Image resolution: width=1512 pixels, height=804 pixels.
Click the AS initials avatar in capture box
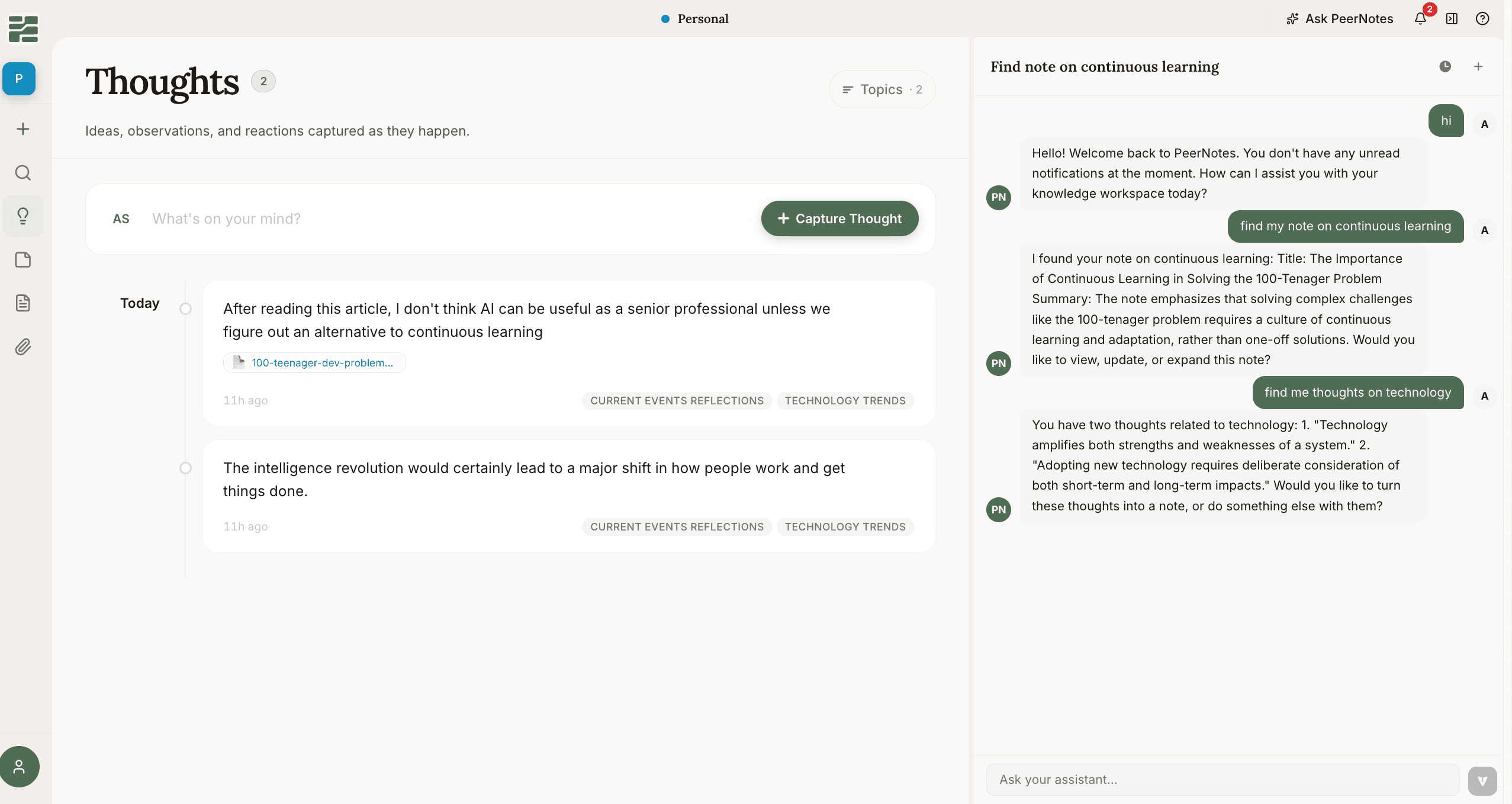(121, 219)
